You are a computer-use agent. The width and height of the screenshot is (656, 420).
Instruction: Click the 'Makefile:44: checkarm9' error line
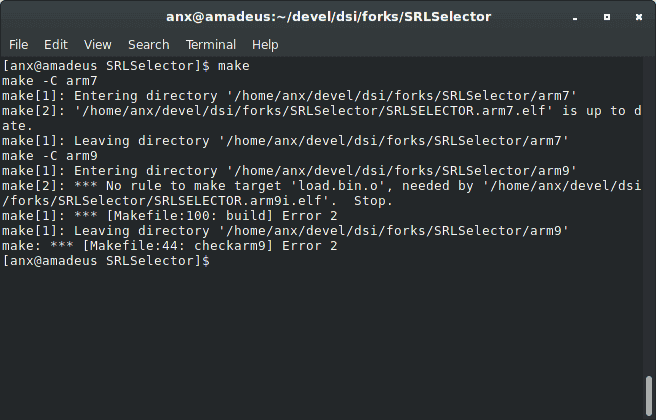pos(169,246)
